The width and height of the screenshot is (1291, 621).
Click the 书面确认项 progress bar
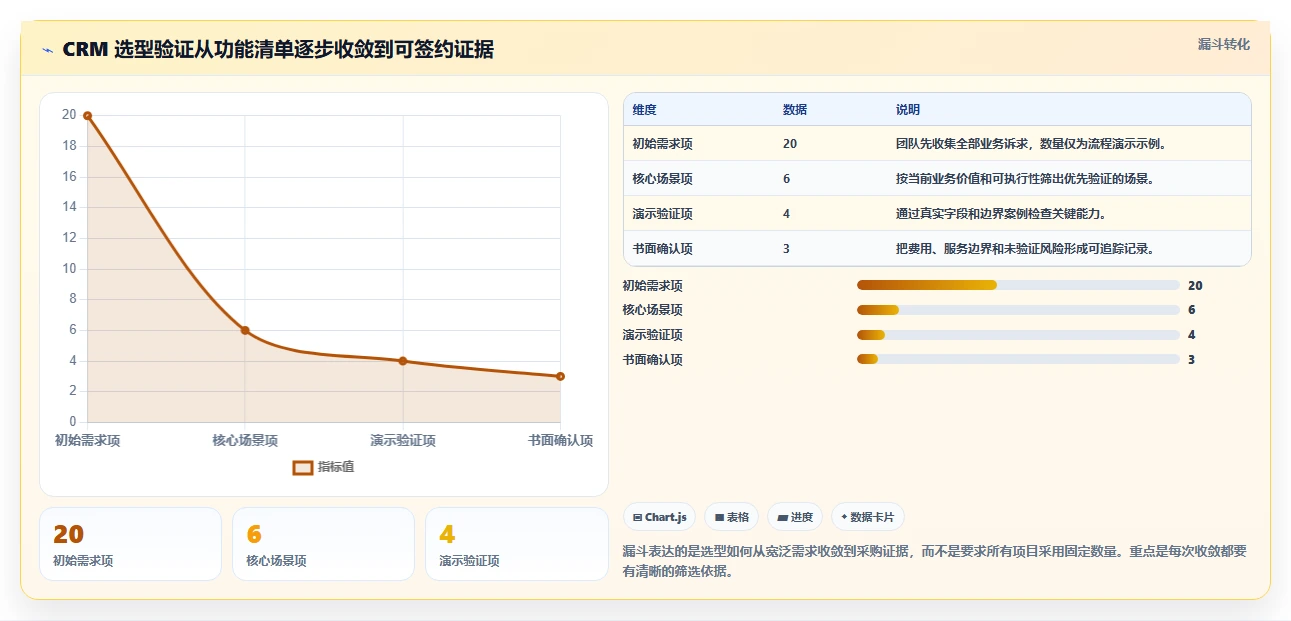pyautogui.click(x=1018, y=359)
